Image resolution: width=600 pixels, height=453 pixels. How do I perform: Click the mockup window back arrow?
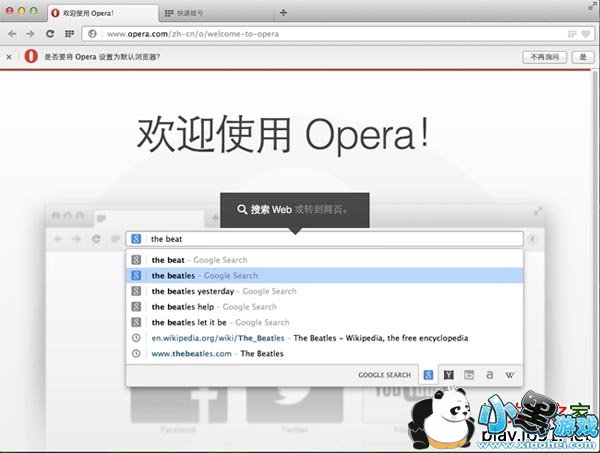pyautogui.click(x=58, y=239)
